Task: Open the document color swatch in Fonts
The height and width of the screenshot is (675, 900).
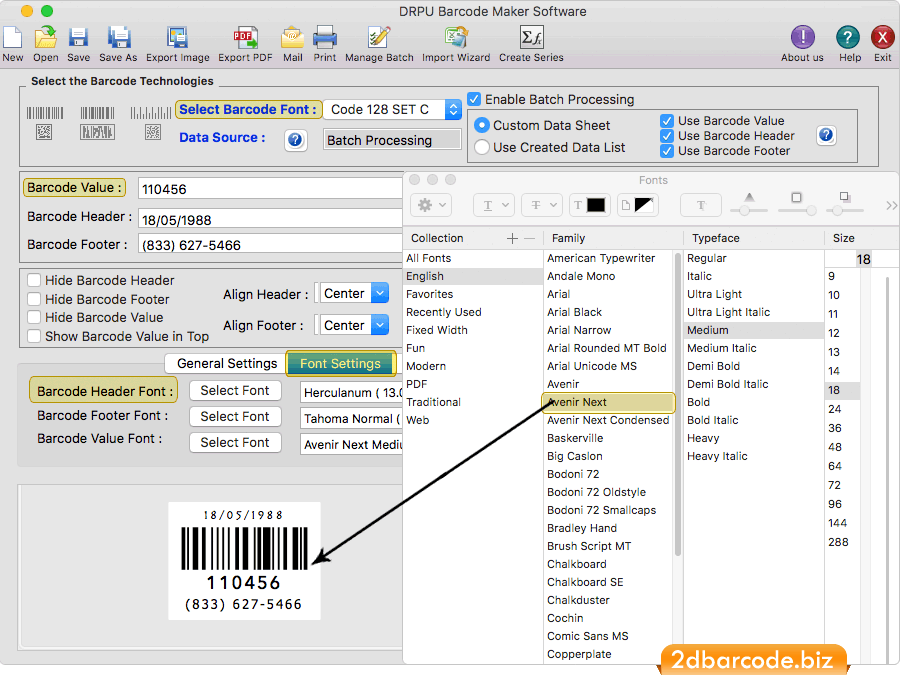Action: click(x=637, y=205)
